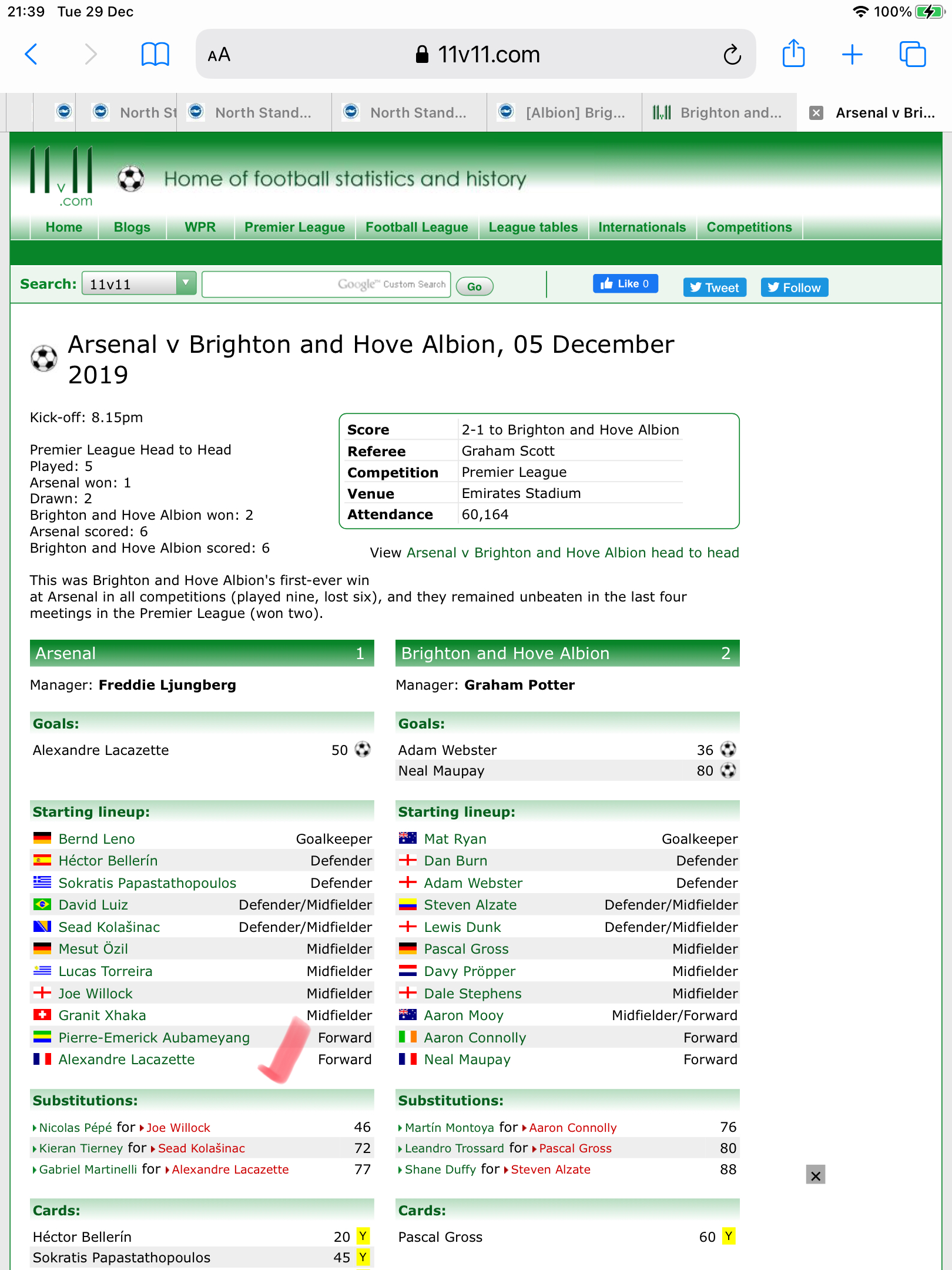Open Pierre-Emerick Aubameyang player link
Screen dimensions: 952x1270
coord(154,1038)
